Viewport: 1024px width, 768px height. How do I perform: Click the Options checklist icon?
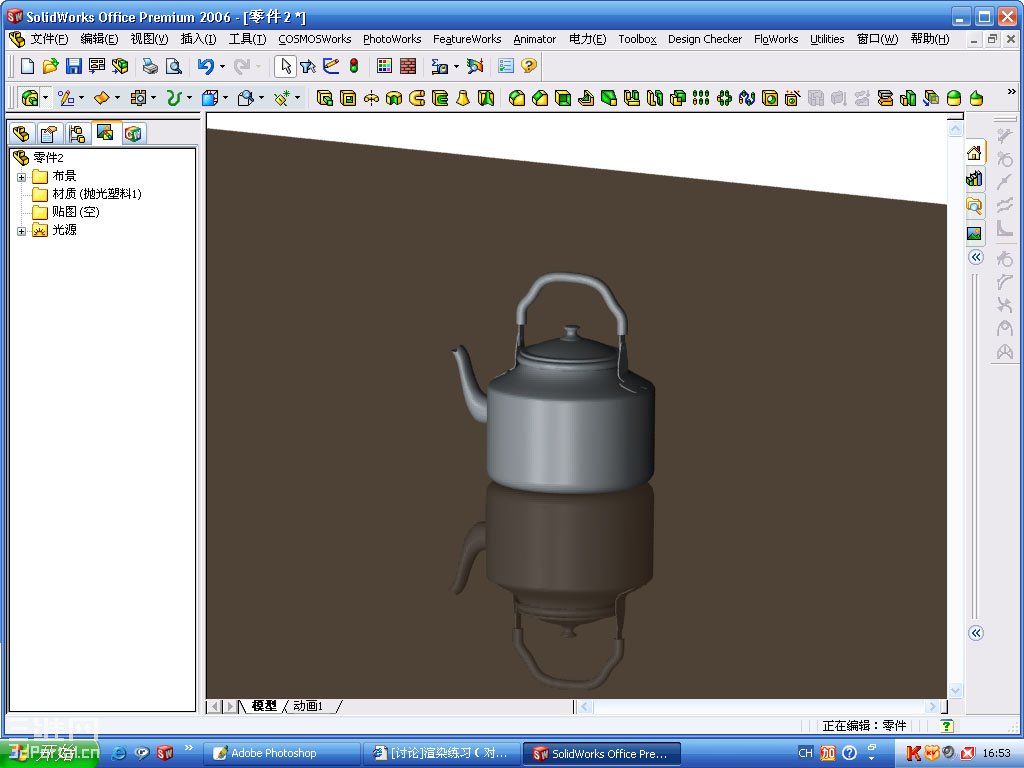pos(506,66)
